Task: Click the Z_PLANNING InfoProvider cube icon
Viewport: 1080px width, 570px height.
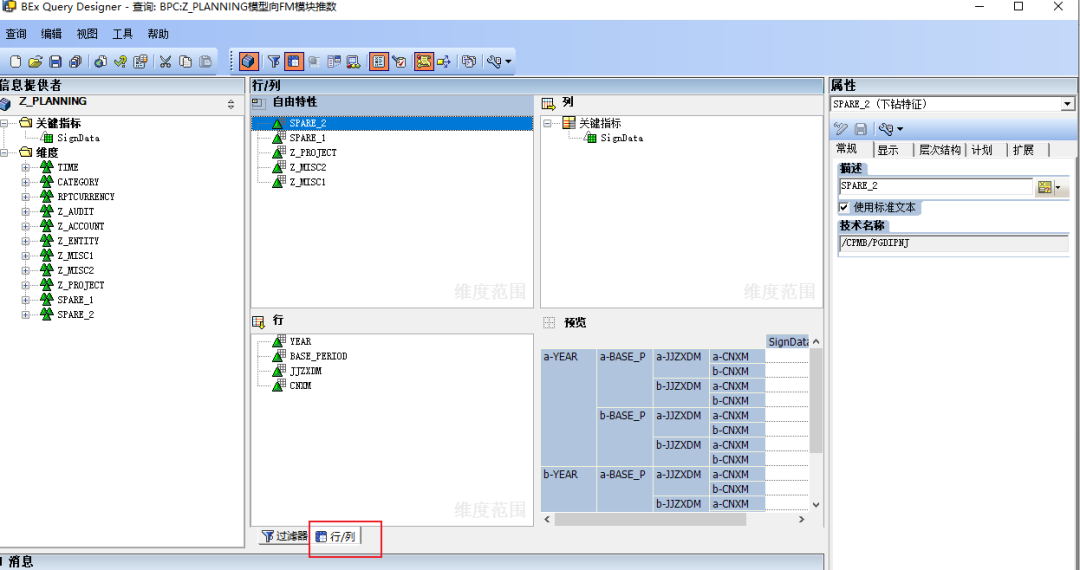Action: click(6, 104)
